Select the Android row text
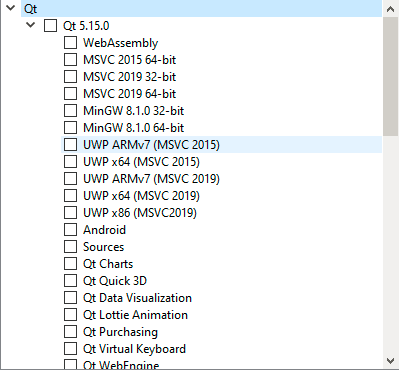 104,230
